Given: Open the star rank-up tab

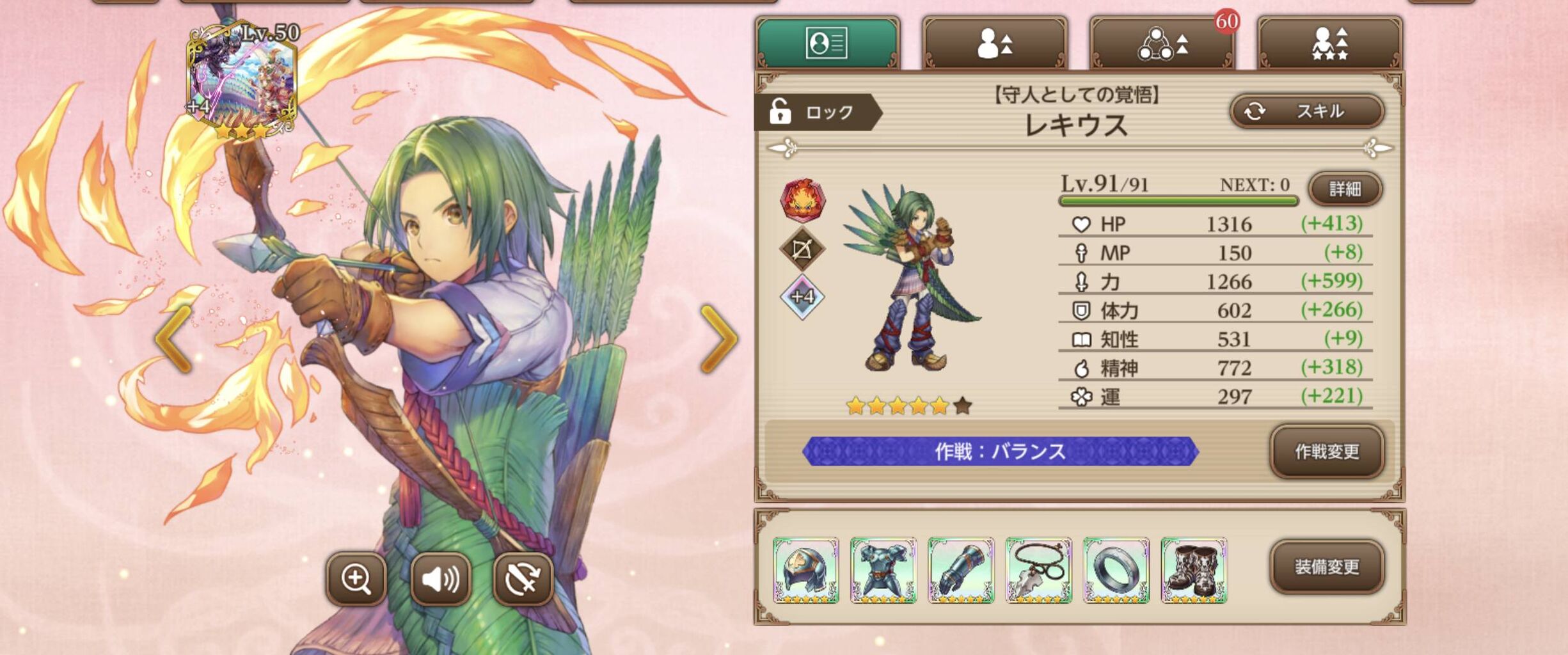Looking at the screenshot, I should click(x=1330, y=43).
